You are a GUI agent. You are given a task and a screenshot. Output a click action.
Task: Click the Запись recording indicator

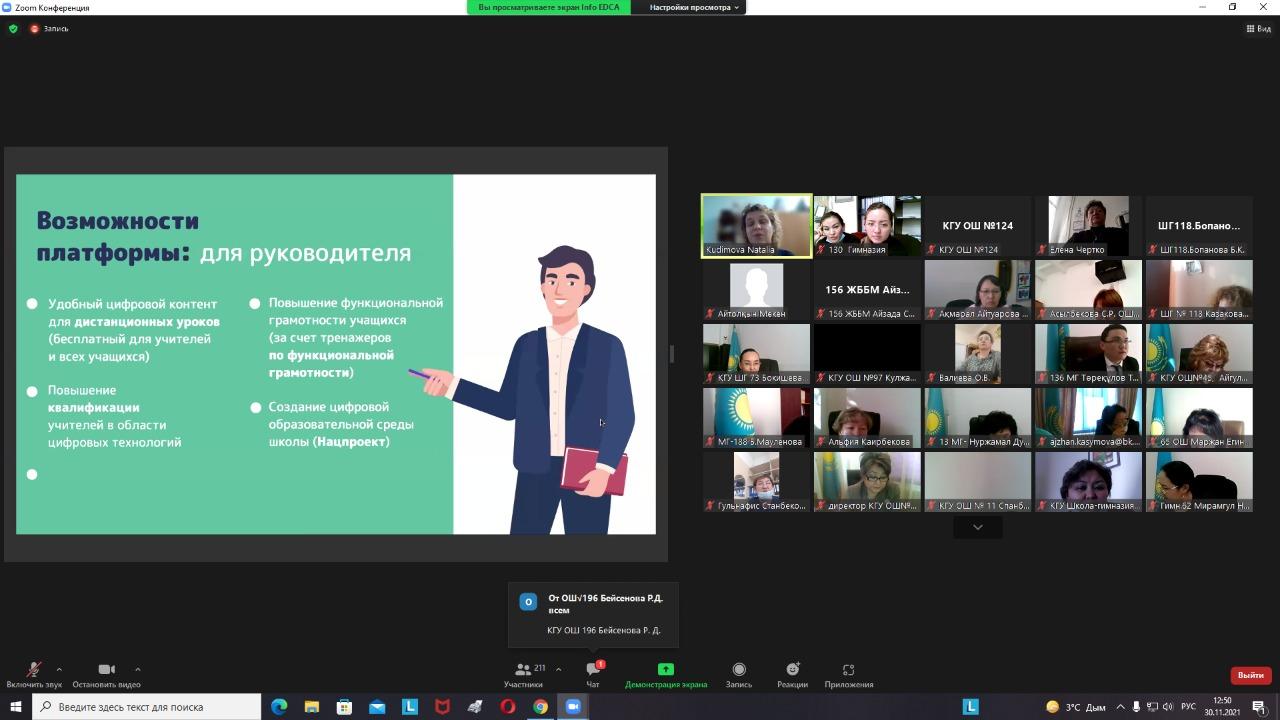coord(50,29)
